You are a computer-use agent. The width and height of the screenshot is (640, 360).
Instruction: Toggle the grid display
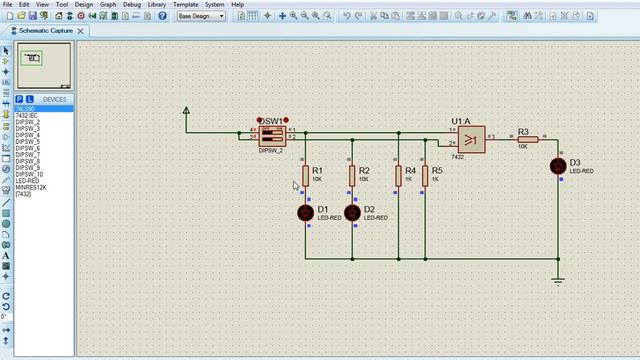pos(253,16)
